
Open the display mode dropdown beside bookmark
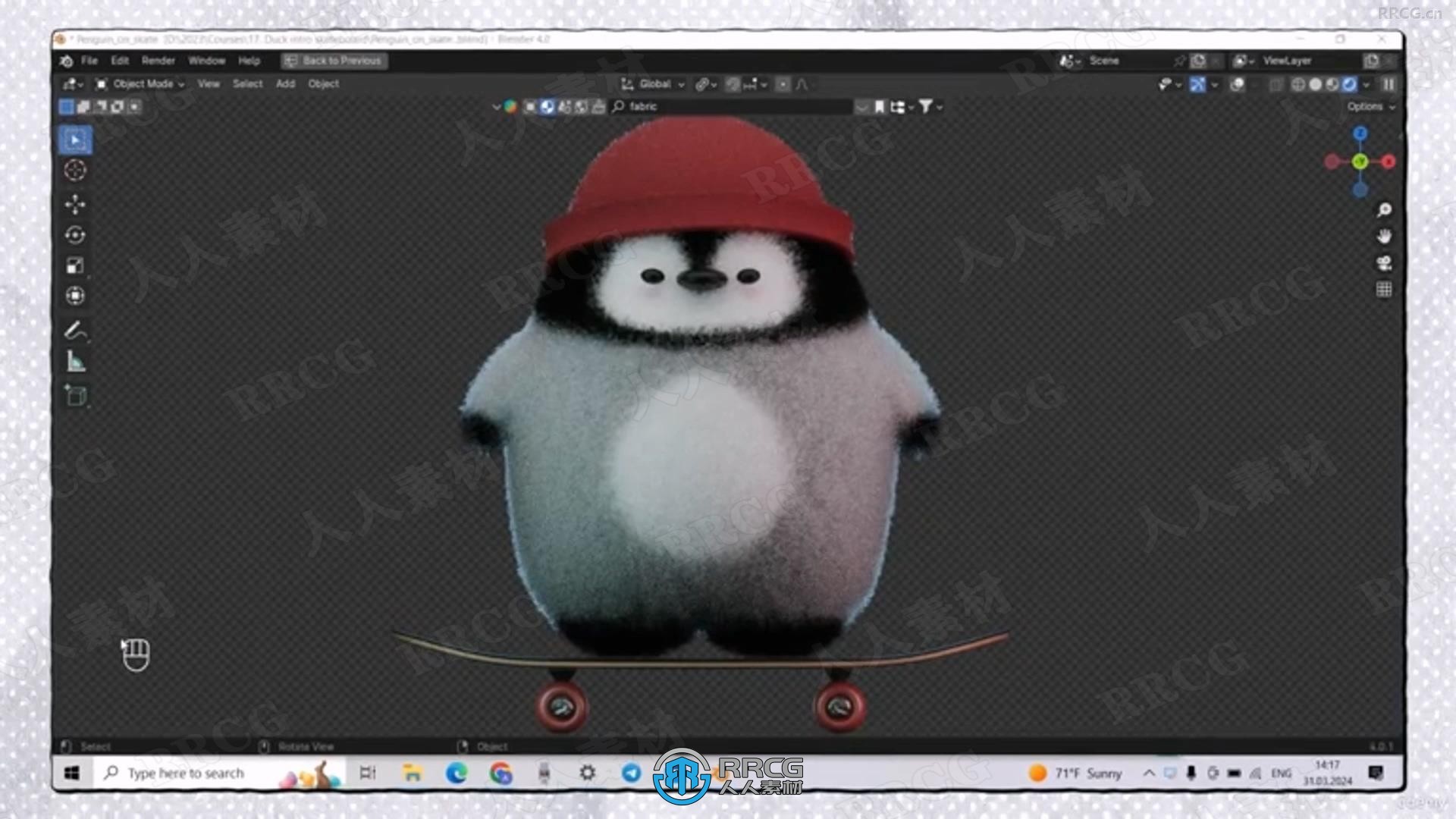click(901, 107)
